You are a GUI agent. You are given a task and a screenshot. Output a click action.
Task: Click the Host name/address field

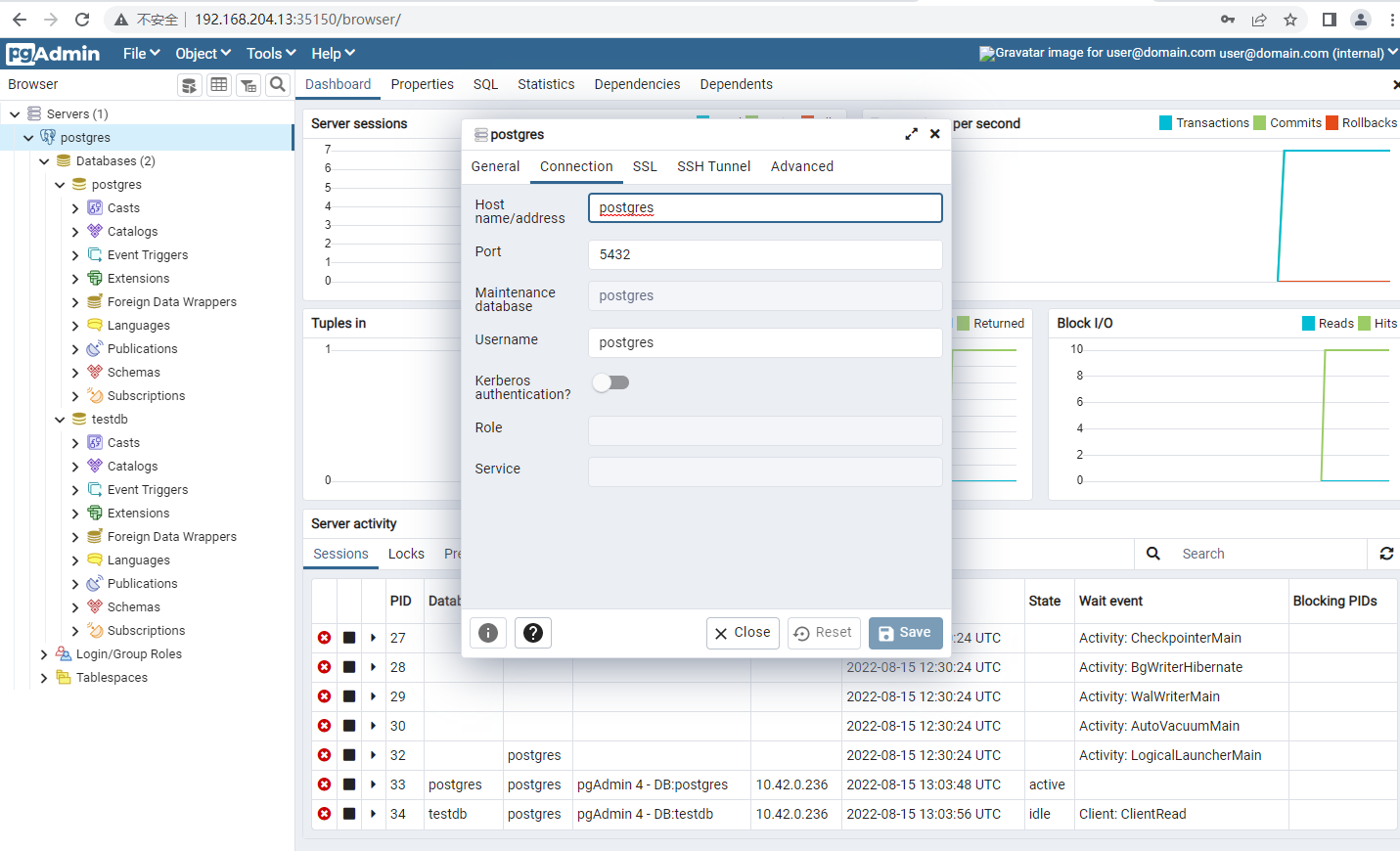click(765, 207)
